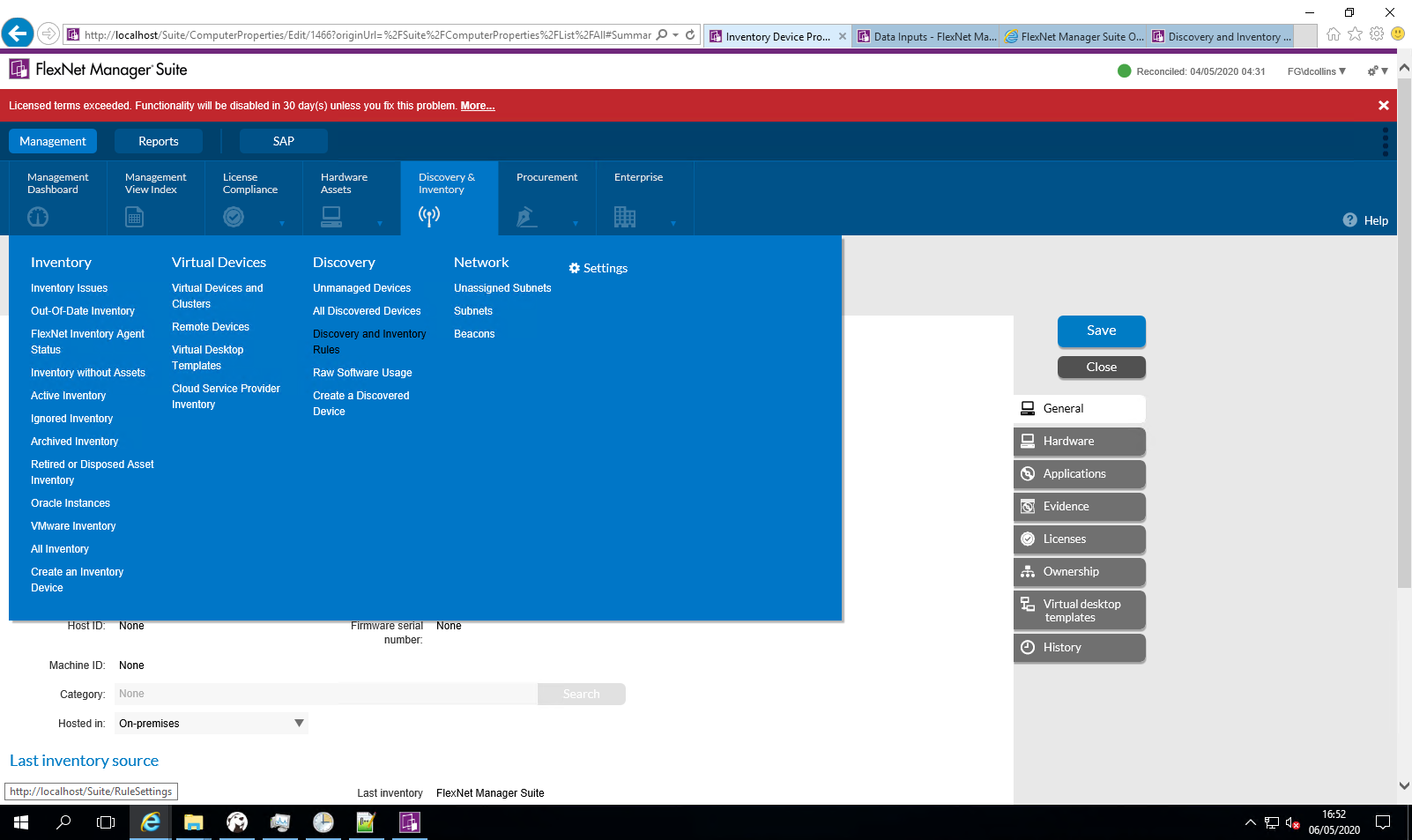Expand the License Compliance dropdown arrow
1412x840 pixels.
pos(282,223)
